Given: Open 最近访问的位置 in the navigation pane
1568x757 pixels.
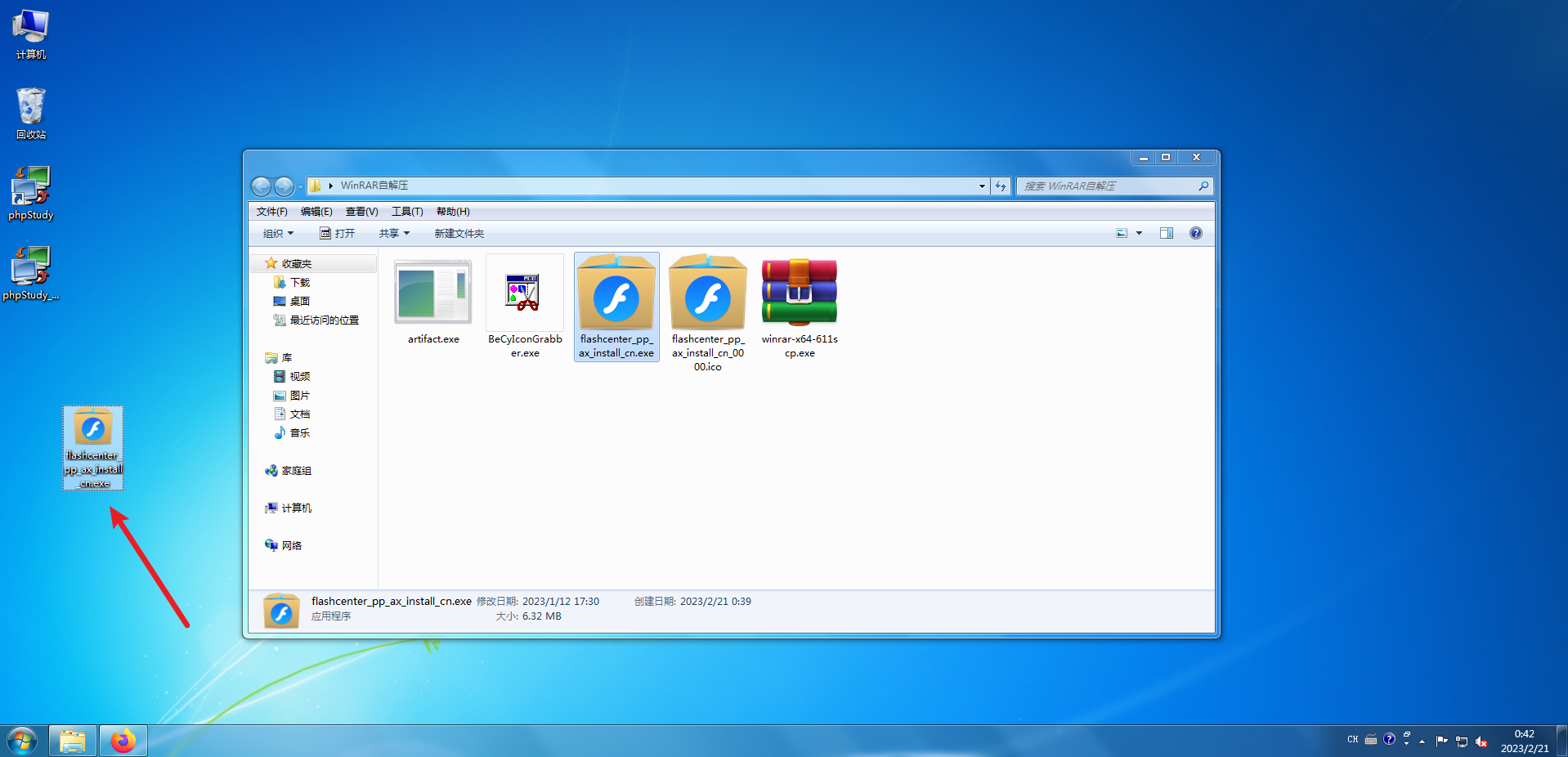Looking at the screenshot, I should [325, 320].
